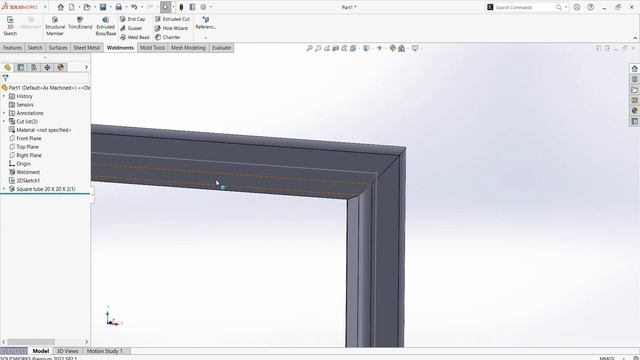640x360 pixels.
Task: Select the Gusset tool
Action: click(131, 28)
